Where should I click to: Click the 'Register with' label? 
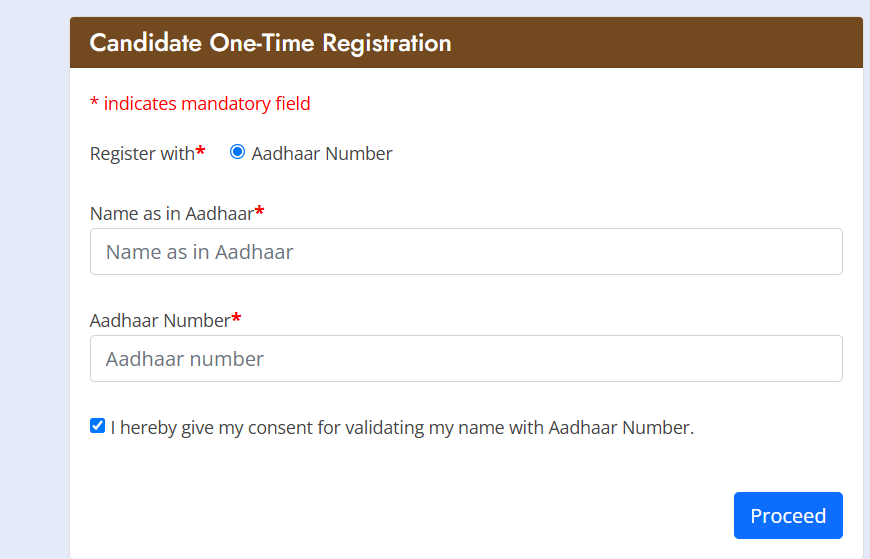[x=142, y=154]
